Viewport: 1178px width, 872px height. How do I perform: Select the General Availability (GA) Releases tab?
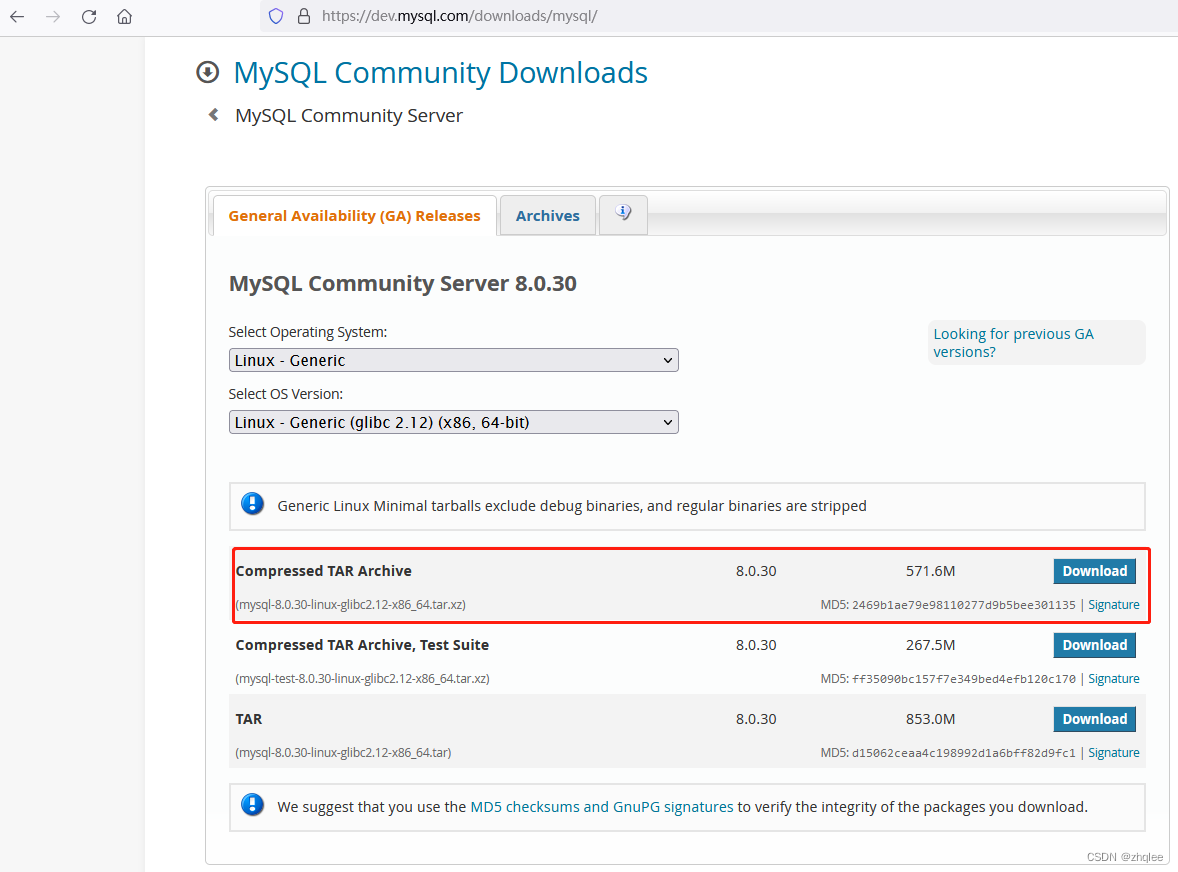[354, 215]
